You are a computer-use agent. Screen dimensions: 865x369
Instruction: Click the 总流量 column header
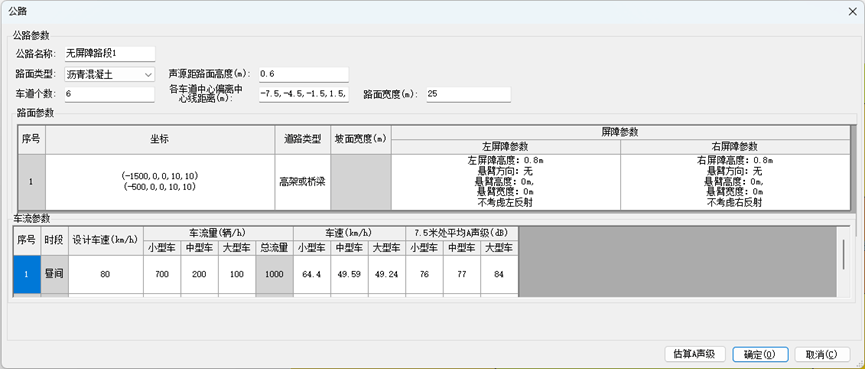coord(275,248)
